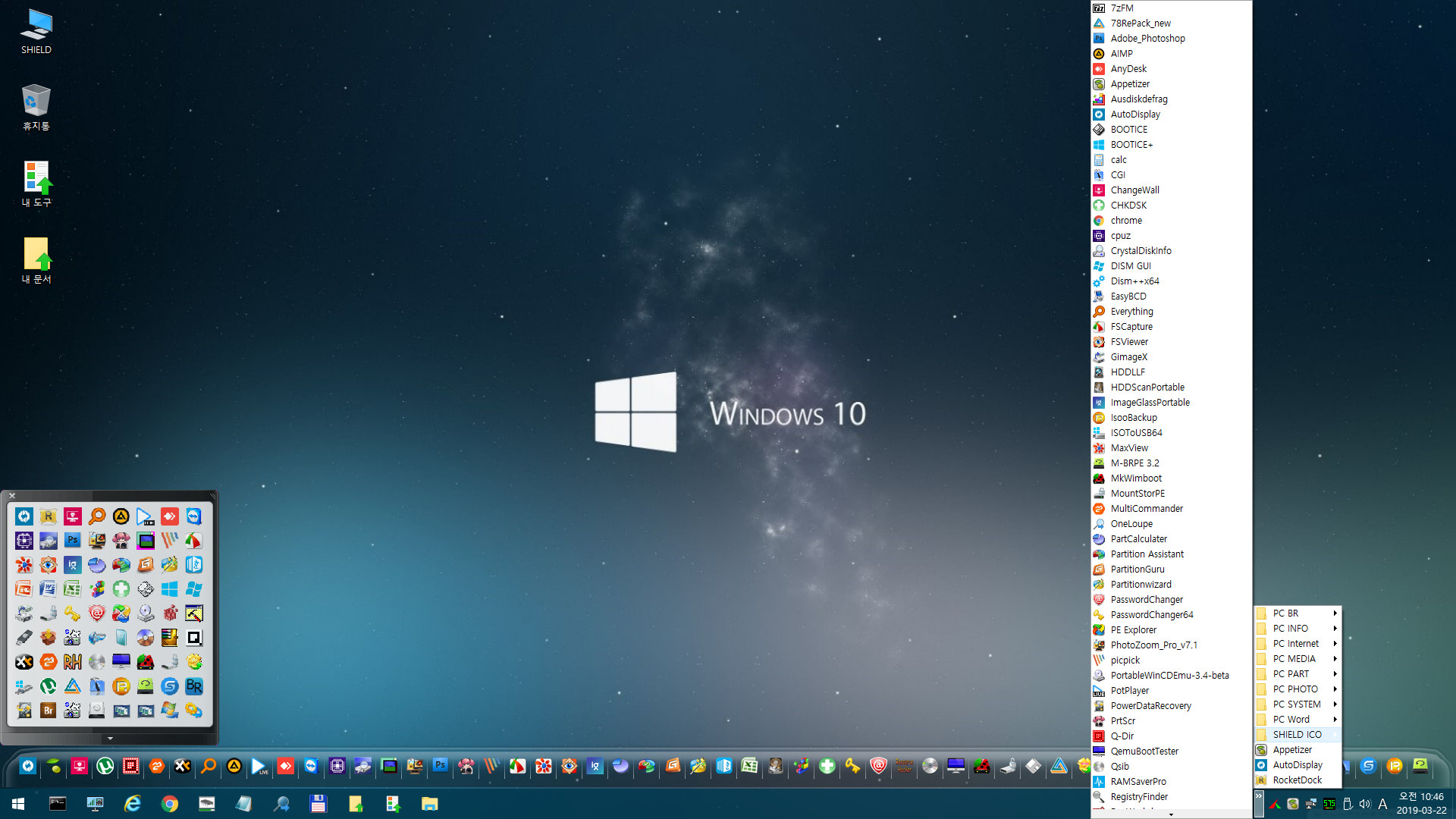Expand the PC PHOTO submenu

click(1298, 689)
